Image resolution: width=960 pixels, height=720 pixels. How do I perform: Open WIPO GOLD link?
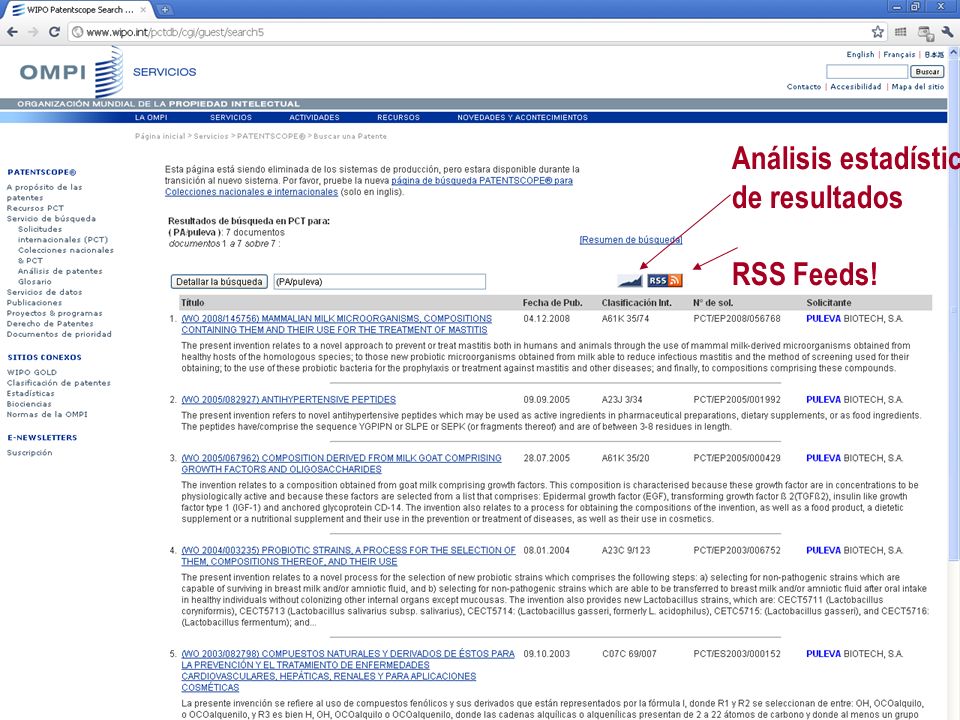[x=32, y=372]
